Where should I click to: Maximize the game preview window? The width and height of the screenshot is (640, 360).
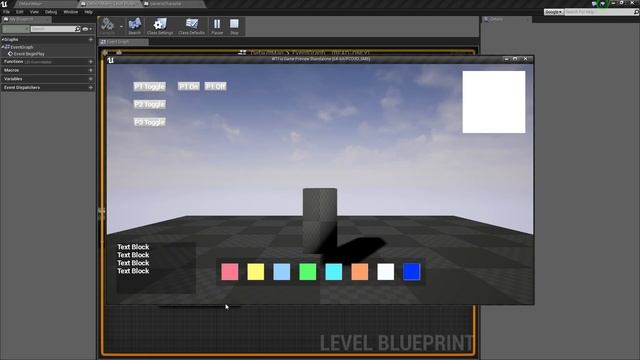click(x=515, y=59)
